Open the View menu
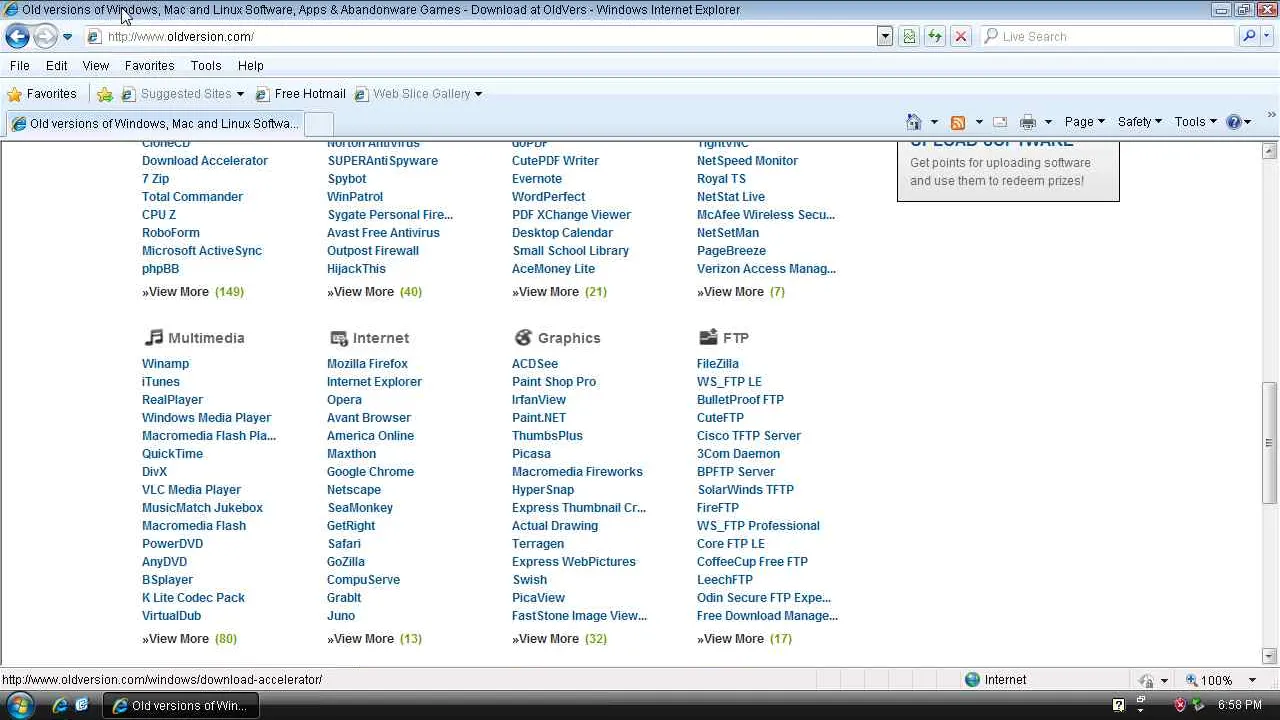This screenshot has height=720, width=1280. tap(96, 66)
